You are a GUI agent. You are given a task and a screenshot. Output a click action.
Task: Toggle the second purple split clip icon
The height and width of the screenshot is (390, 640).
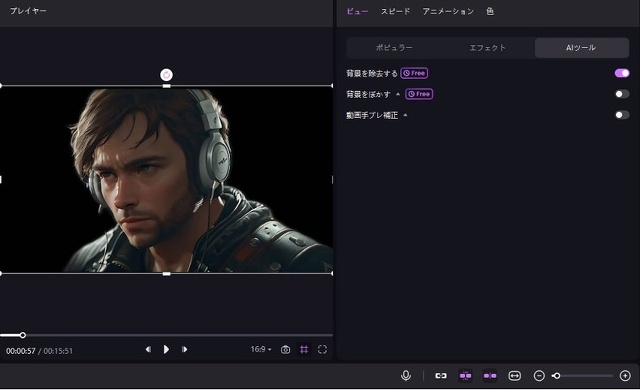click(x=490, y=376)
